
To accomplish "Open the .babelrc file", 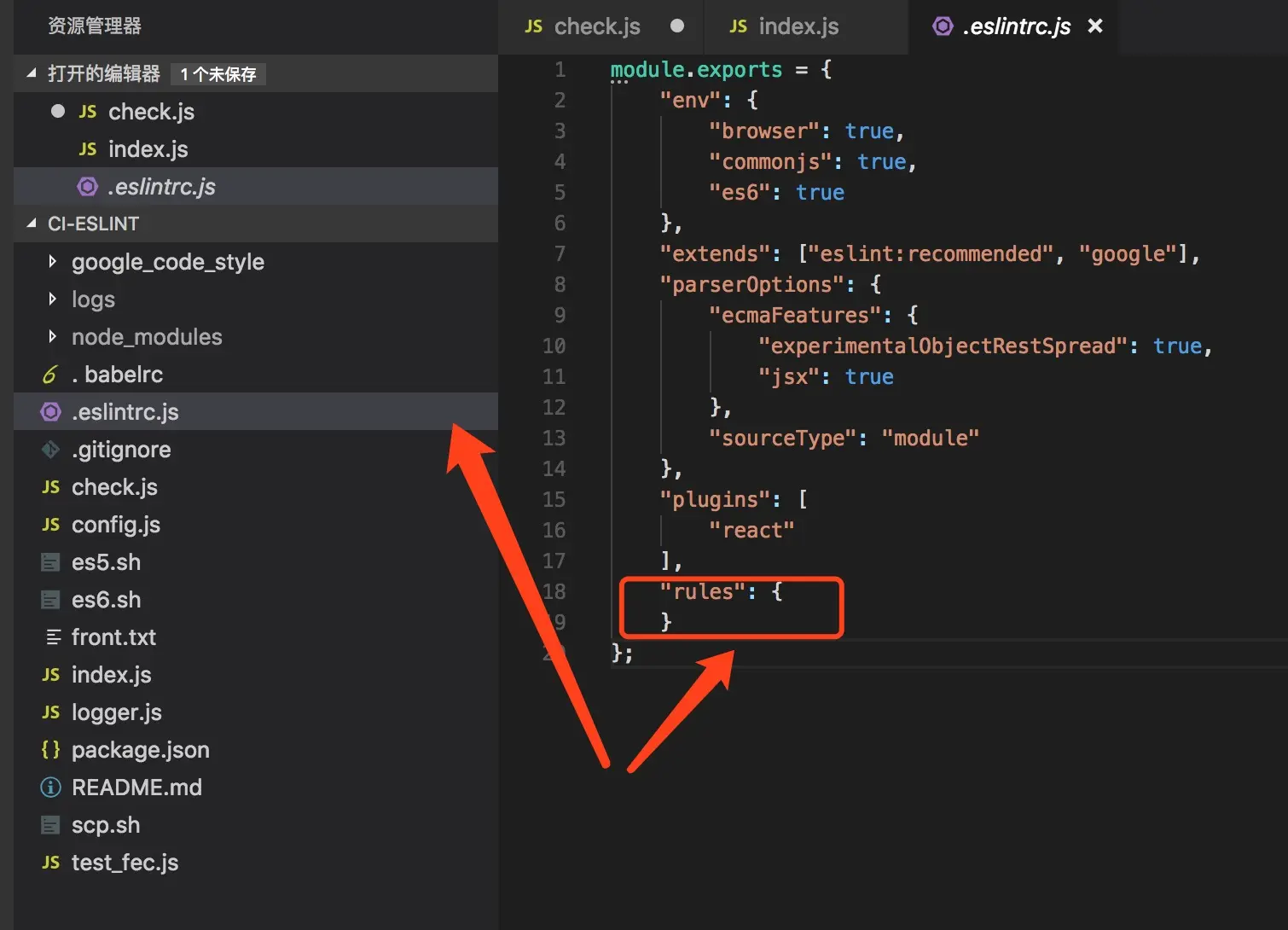I will coord(256,375).
